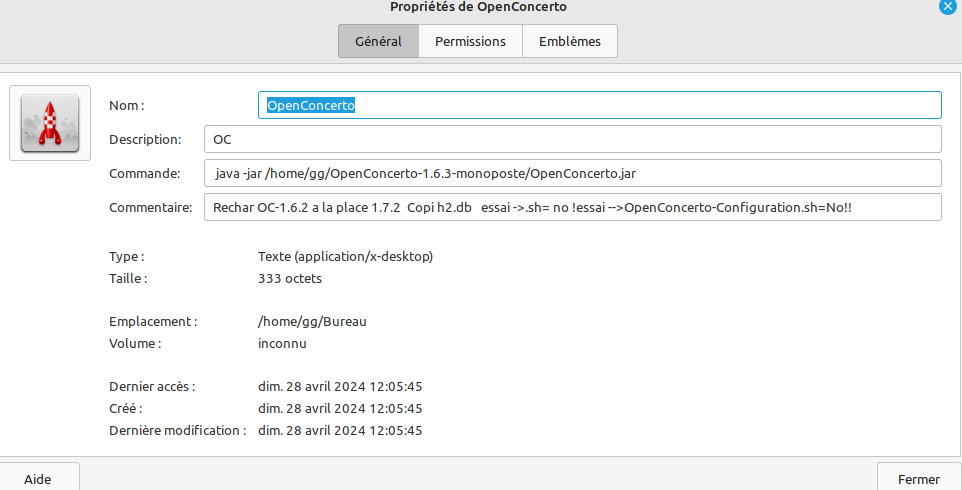Open the Emblèmes tab
The height and width of the screenshot is (490, 962).
point(569,41)
